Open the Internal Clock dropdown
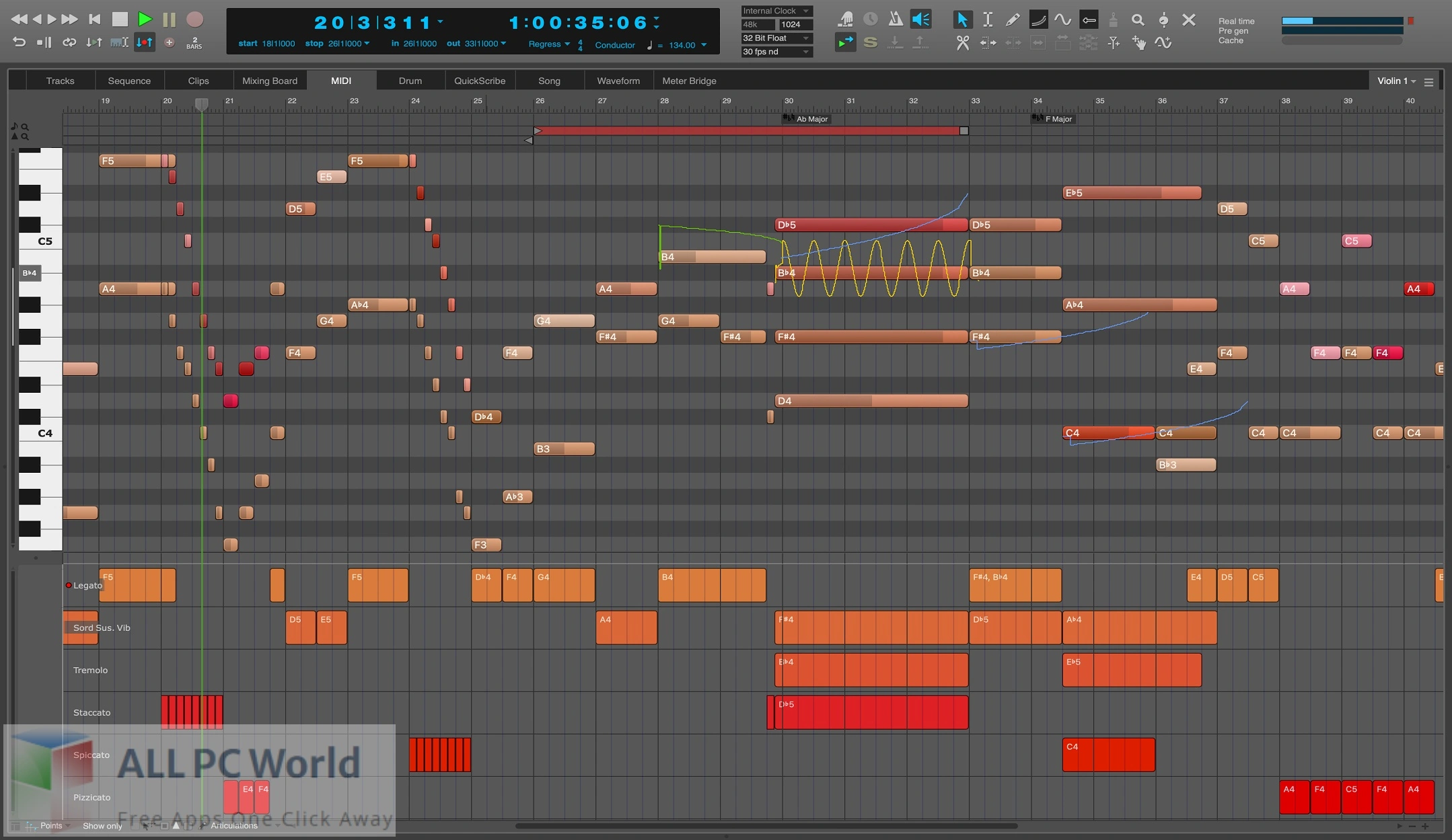This screenshot has height=840, width=1452. (776, 11)
